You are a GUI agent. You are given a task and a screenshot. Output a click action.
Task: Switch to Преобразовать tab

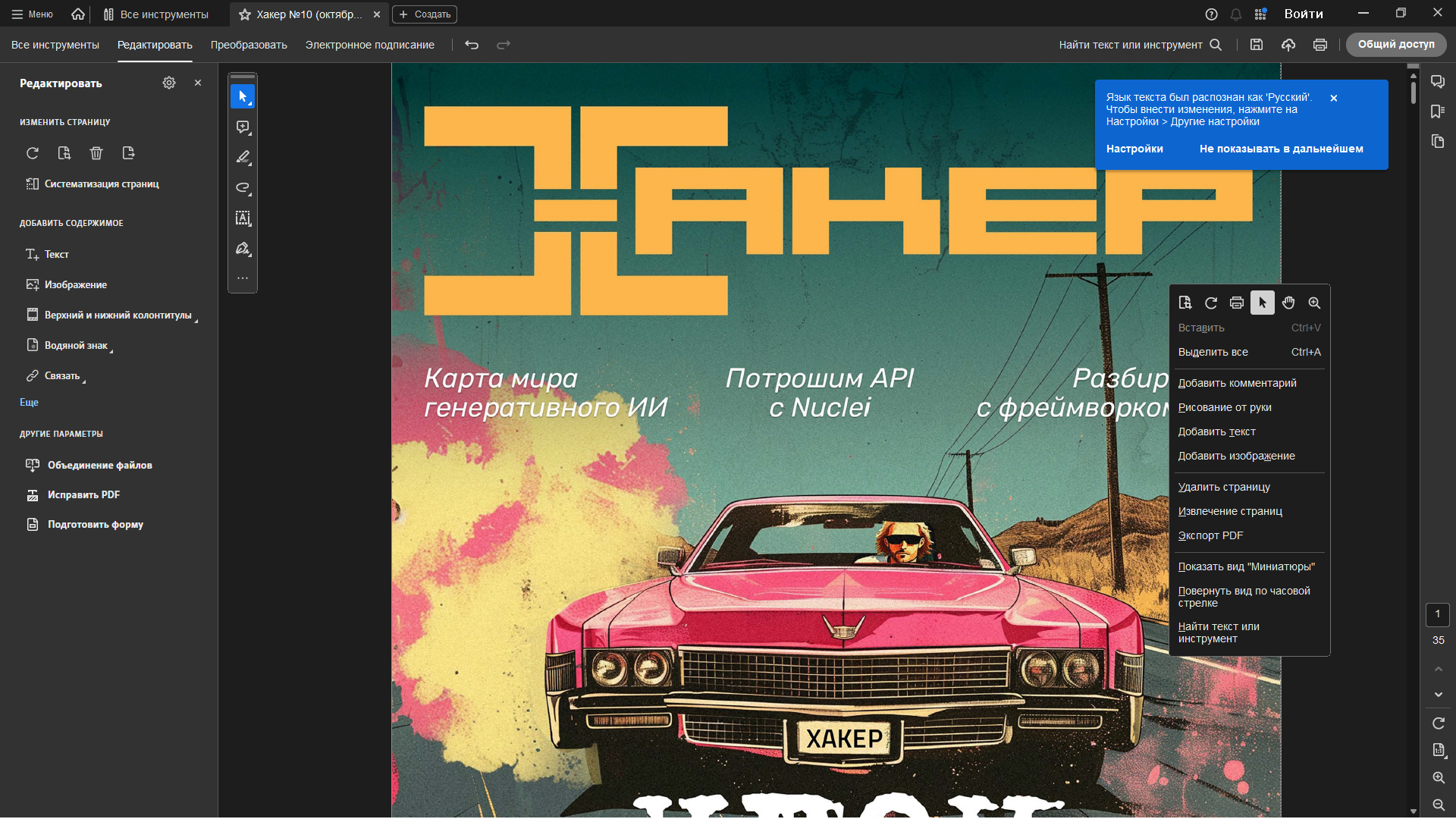(249, 45)
